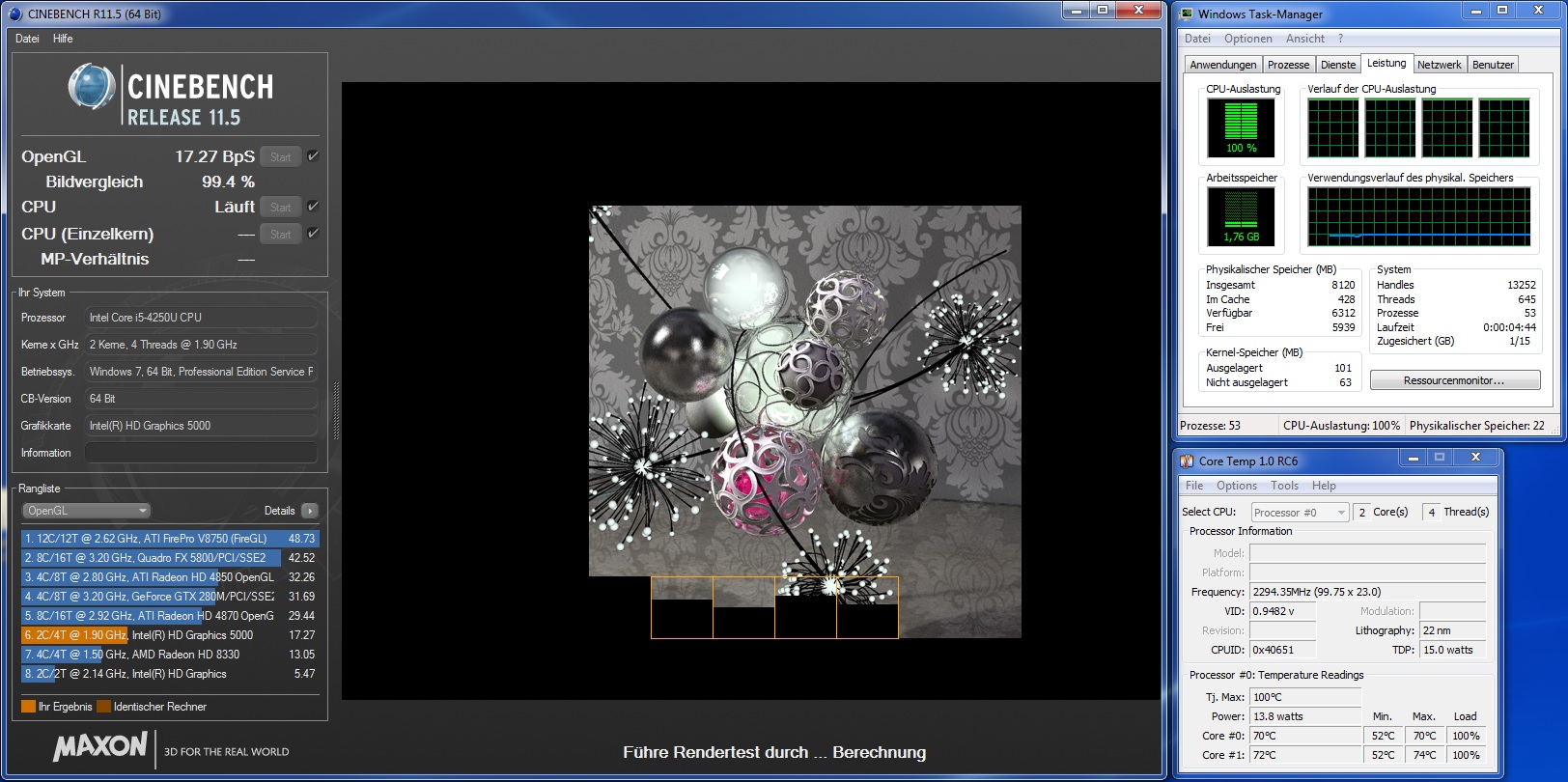
Task: Open the Optionen menu in Task-Manager
Action: tap(1247, 39)
